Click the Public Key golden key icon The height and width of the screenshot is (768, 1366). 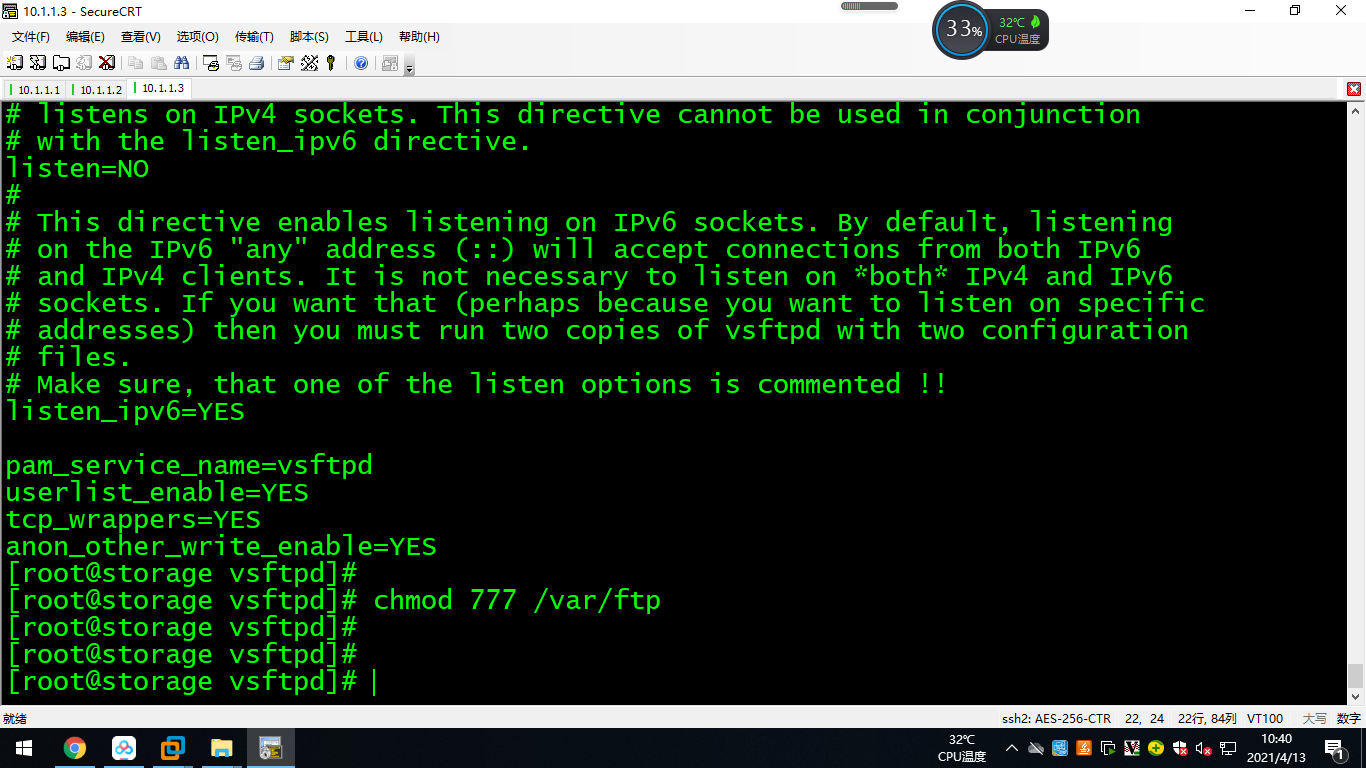point(331,63)
